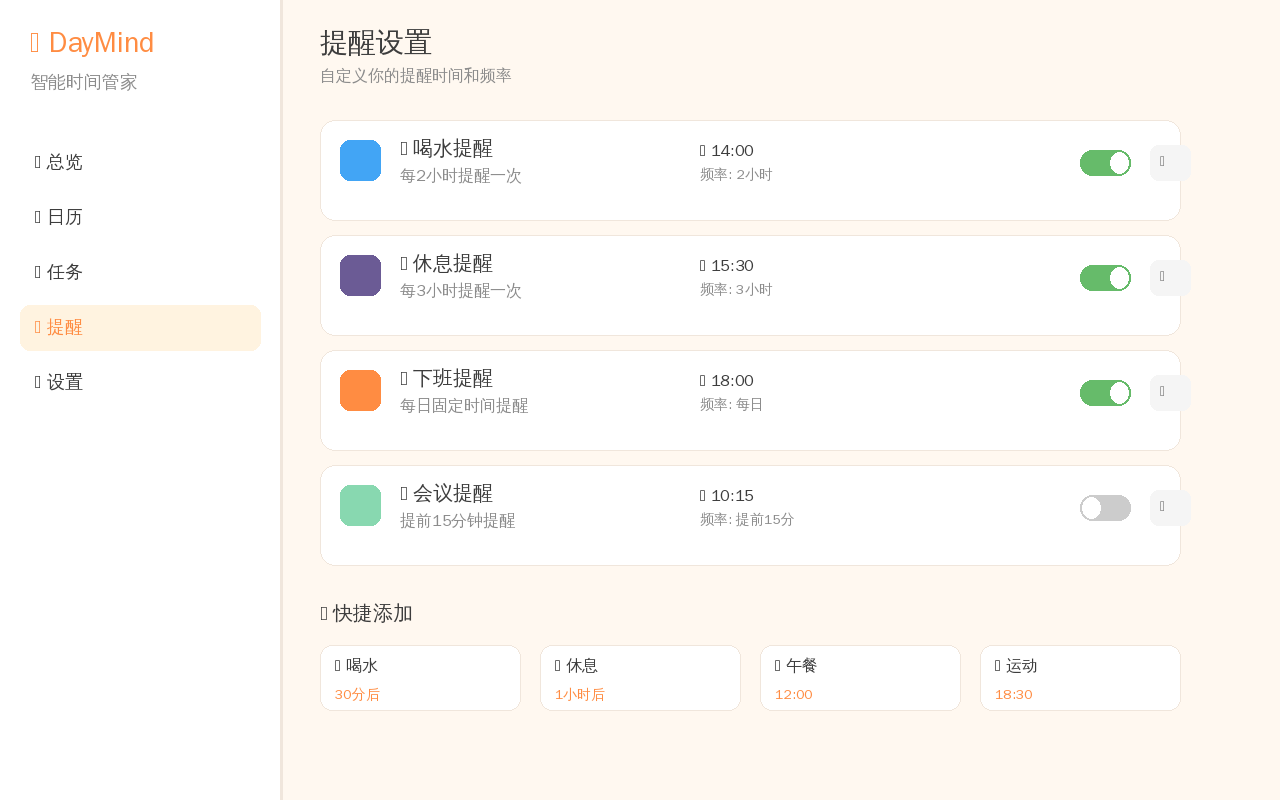This screenshot has height=800, width=1280.
Task: Quick add 喝水 30分后 reminder
Action: (x=420, y=678)
